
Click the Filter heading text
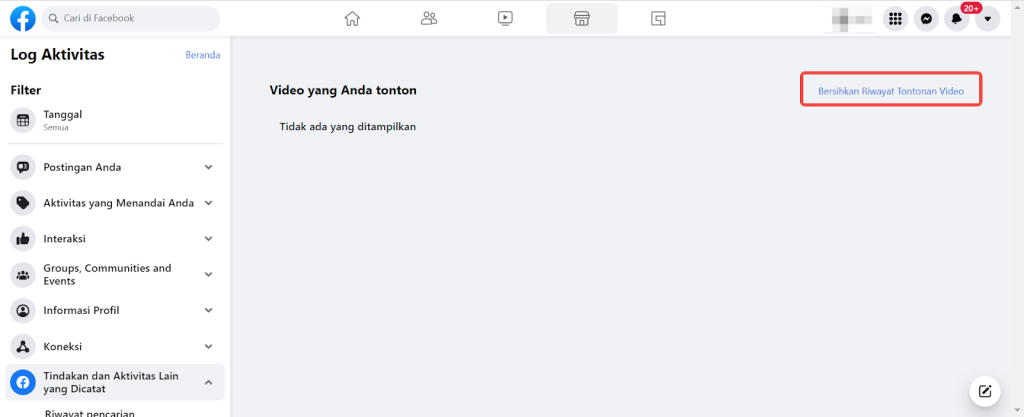[26, 90]
